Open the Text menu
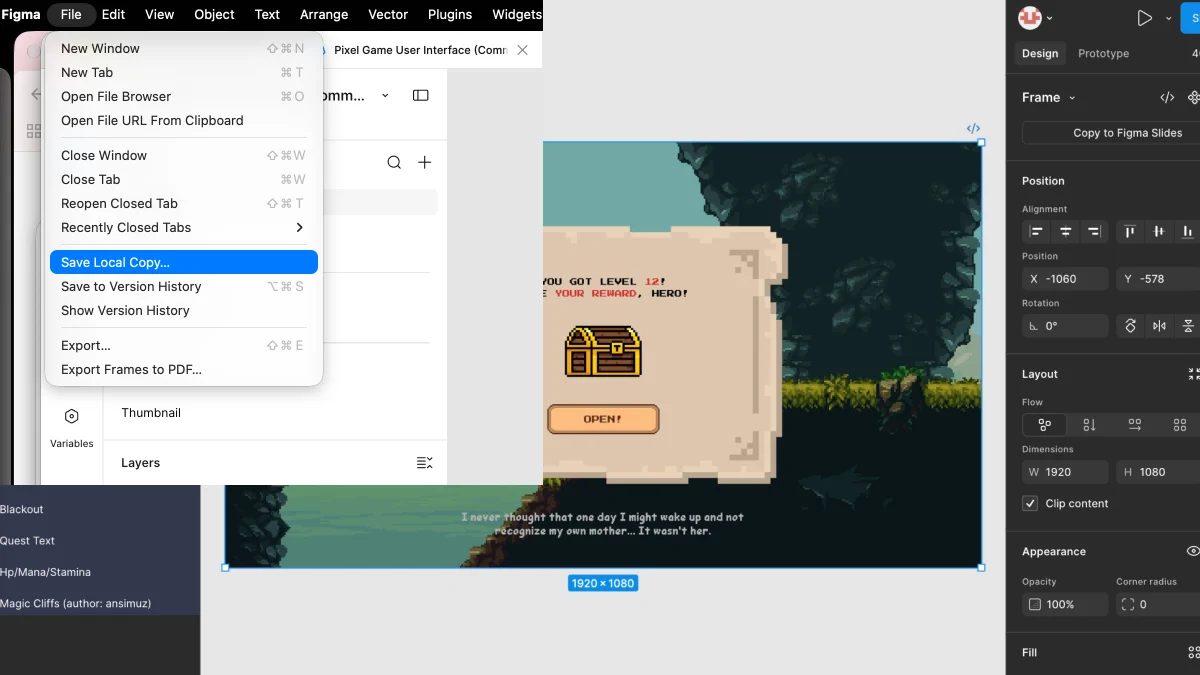Screen dimensions: 1200x675 coord(267,14)
